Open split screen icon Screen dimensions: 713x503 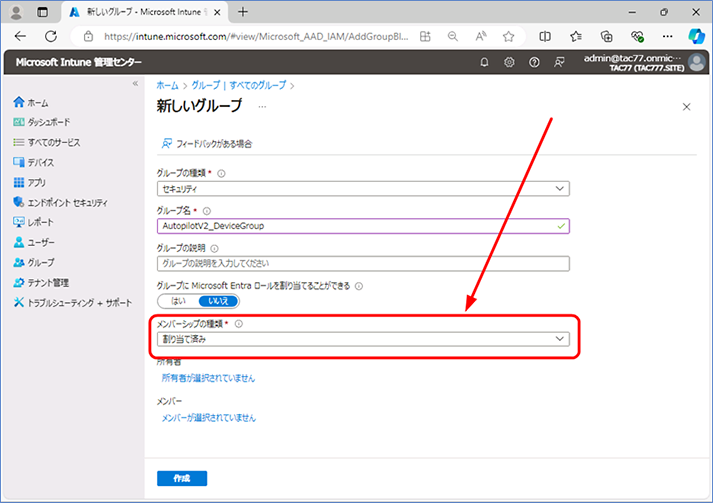click(x=545, y=36)
